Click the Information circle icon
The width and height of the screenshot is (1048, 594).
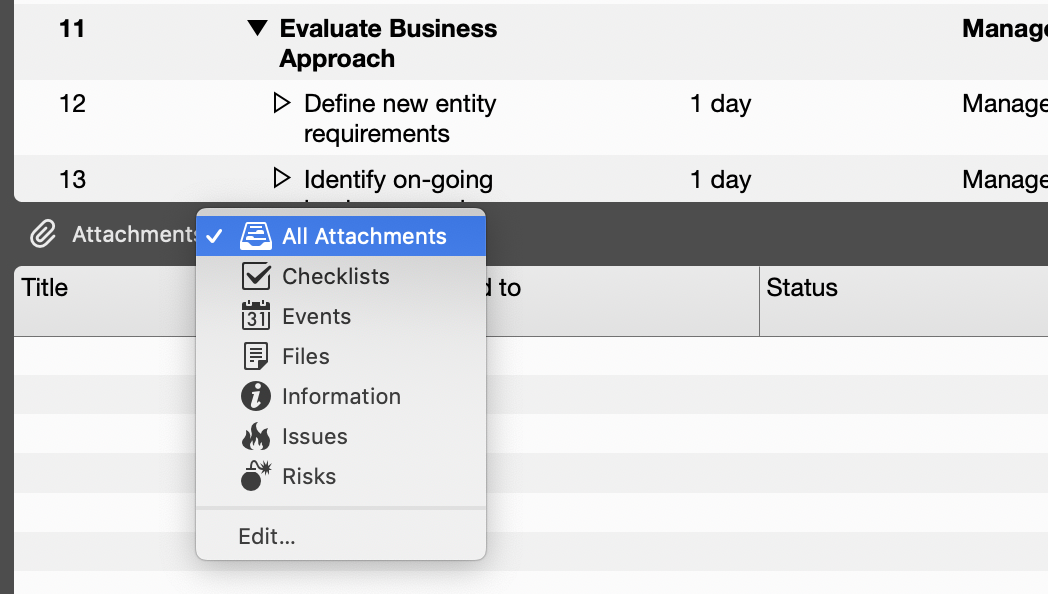[257, 396]
